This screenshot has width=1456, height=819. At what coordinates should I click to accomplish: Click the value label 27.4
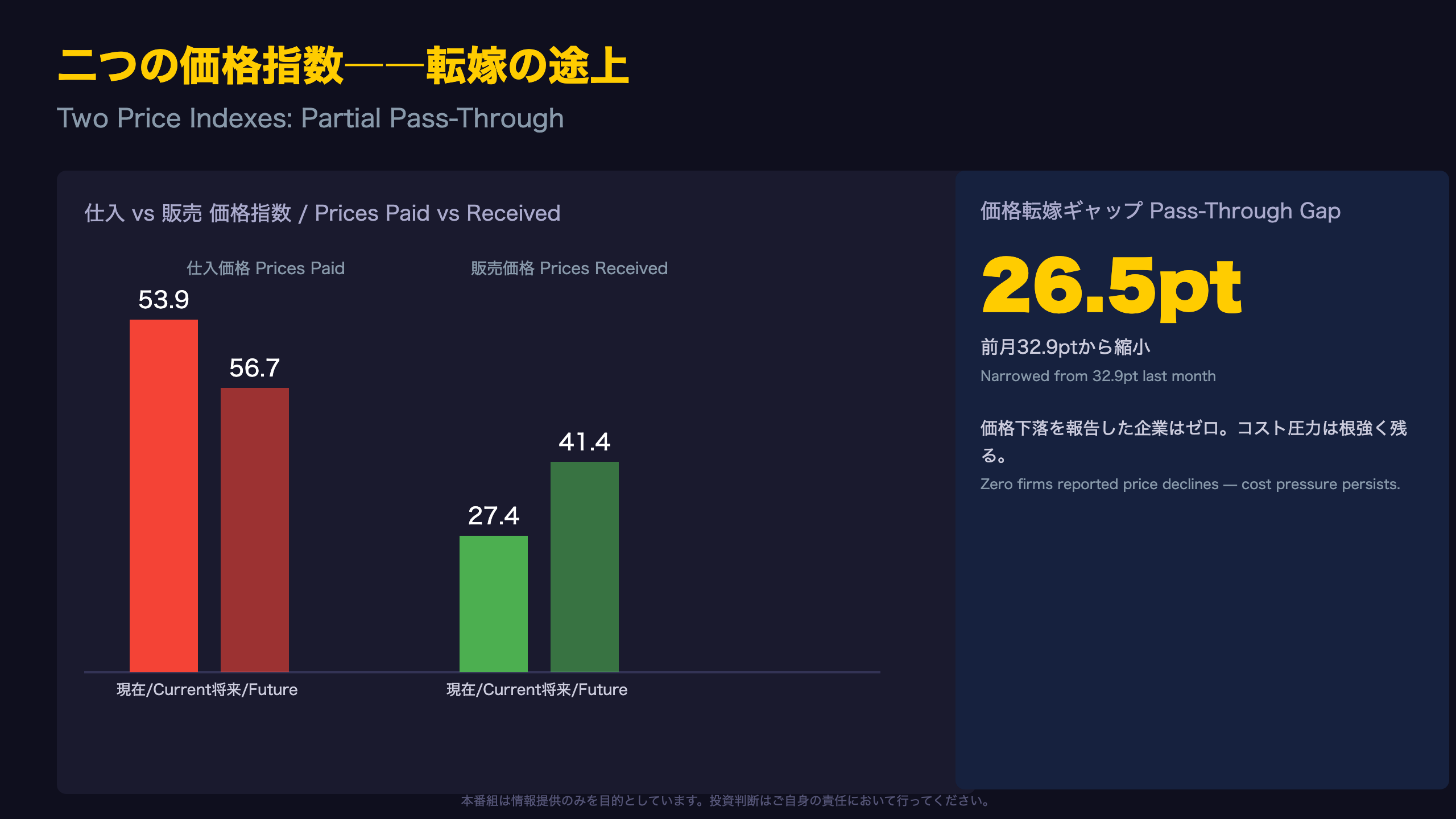[494, 516]
